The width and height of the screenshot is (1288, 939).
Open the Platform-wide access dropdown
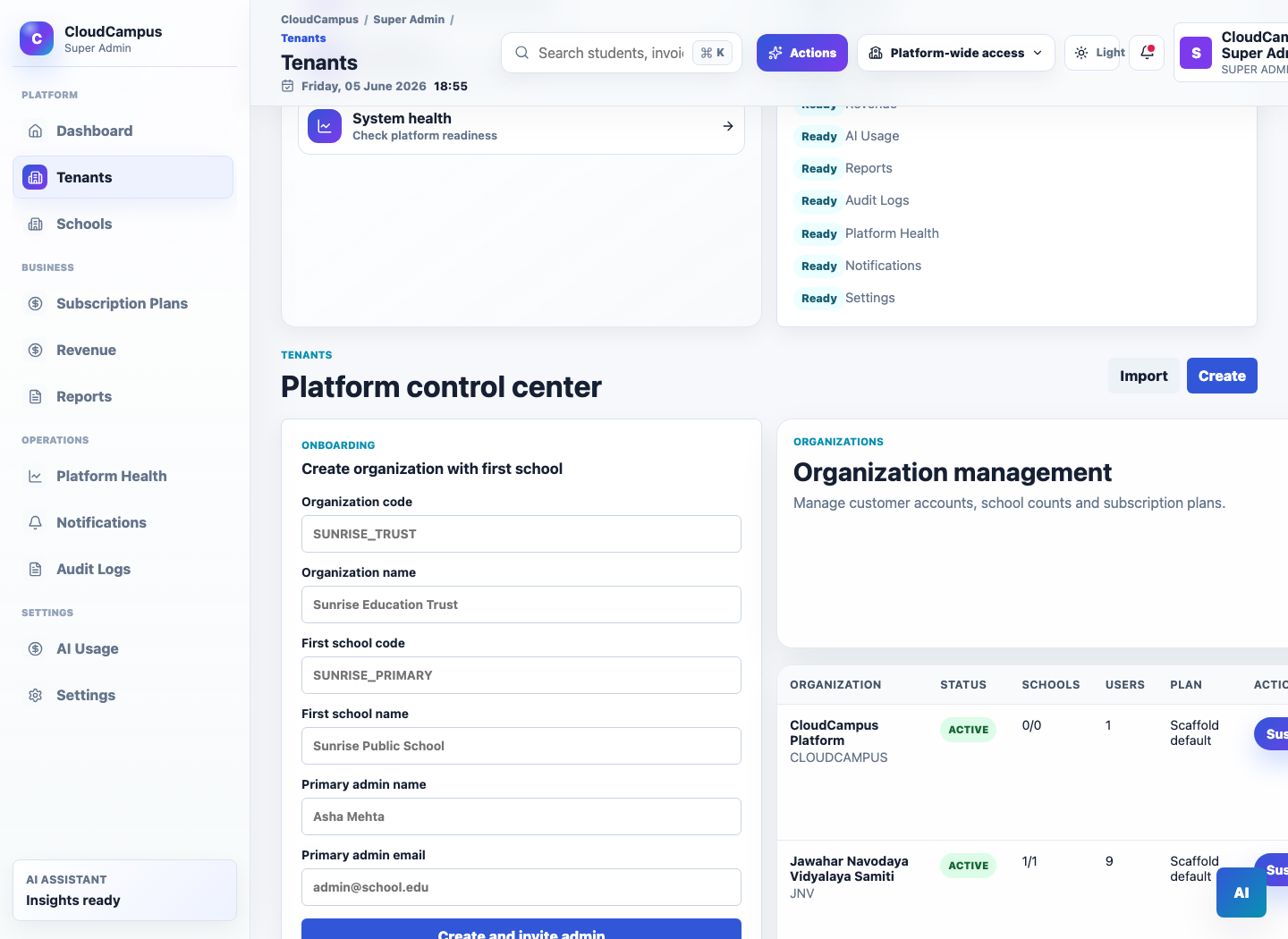956,53
